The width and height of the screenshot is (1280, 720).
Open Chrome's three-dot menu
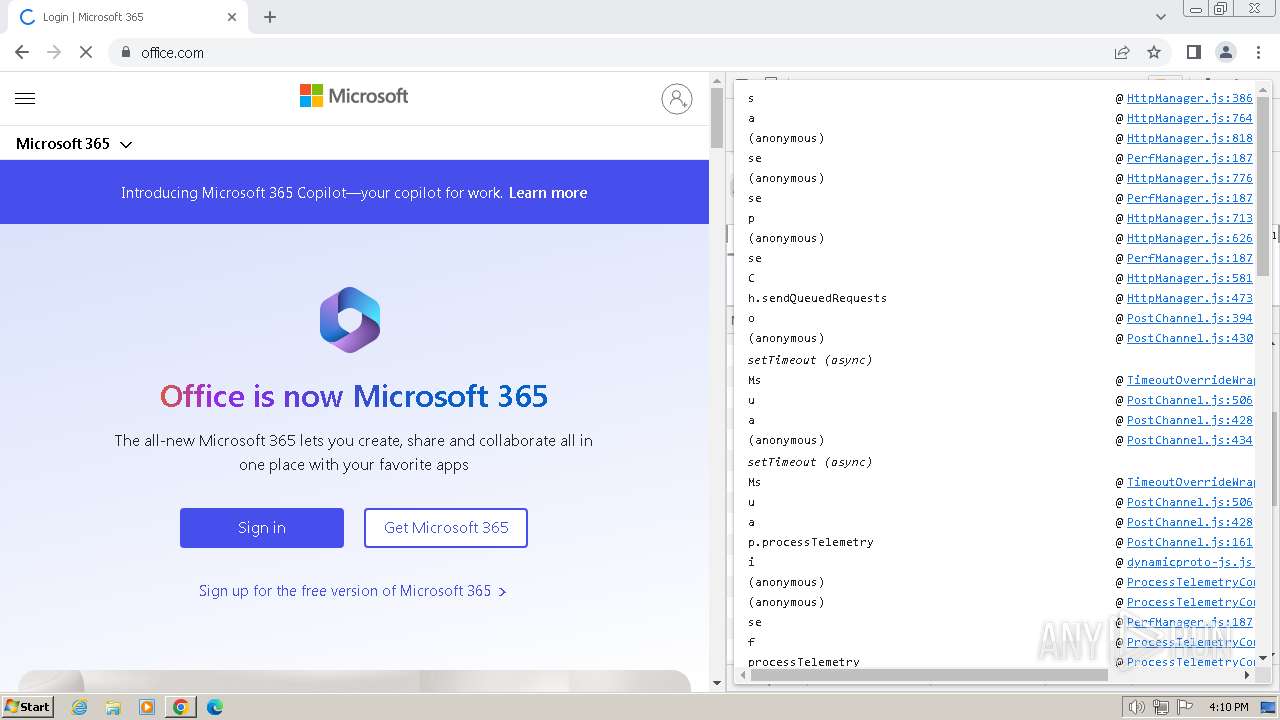point(1258,52)
